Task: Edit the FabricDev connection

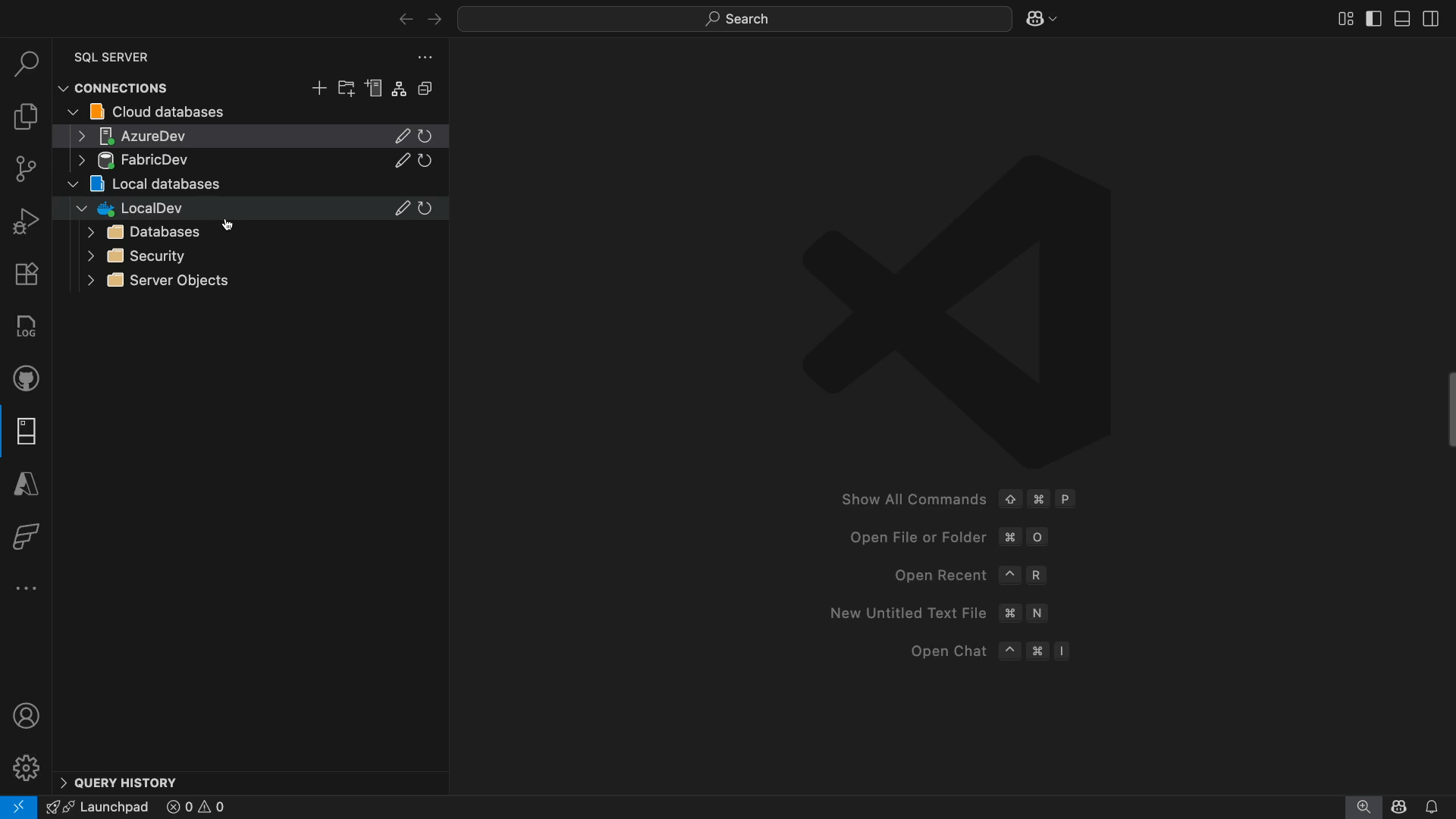Action: pyautogui.click(x=403, y=161)
